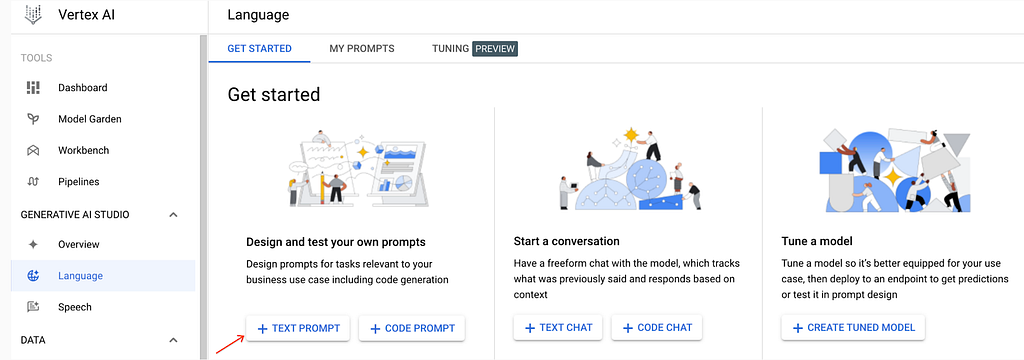Select the Overview sparkle icon

point(33,244)
